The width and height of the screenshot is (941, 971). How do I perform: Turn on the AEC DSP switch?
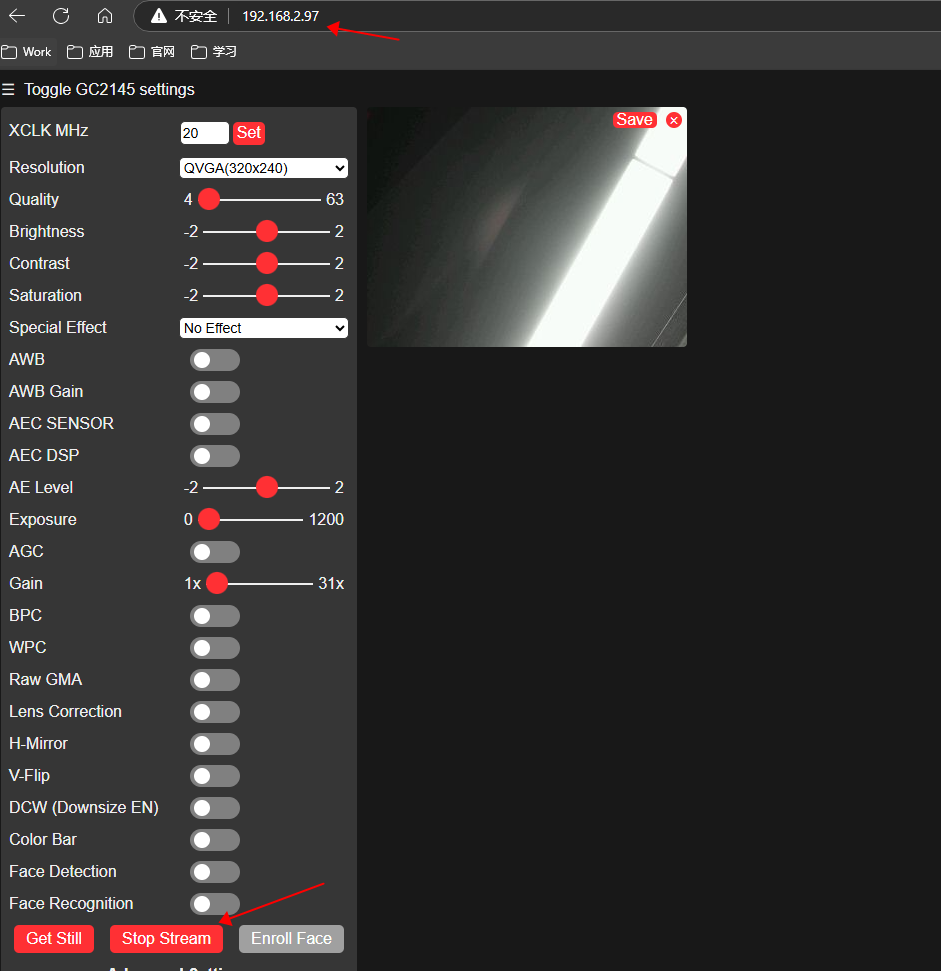click(x=215, y=456)
